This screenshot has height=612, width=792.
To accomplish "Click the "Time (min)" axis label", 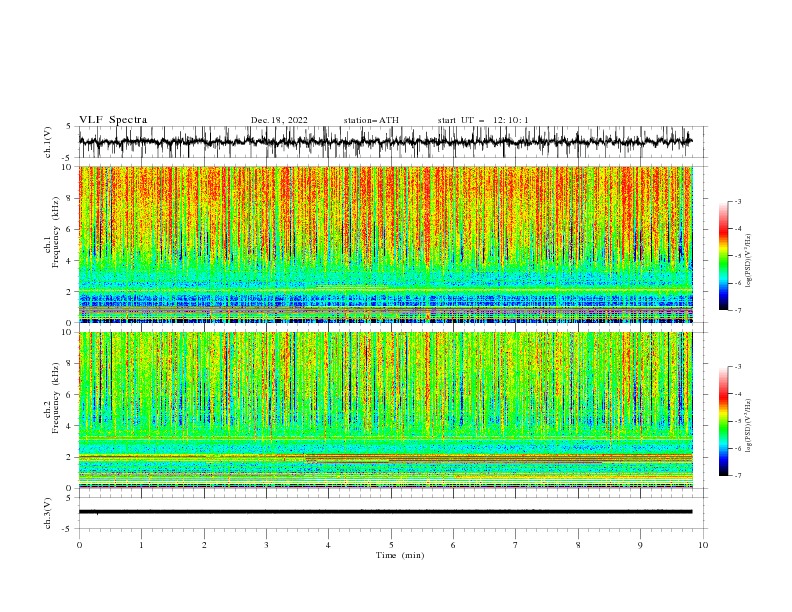I will pos(400,555).
